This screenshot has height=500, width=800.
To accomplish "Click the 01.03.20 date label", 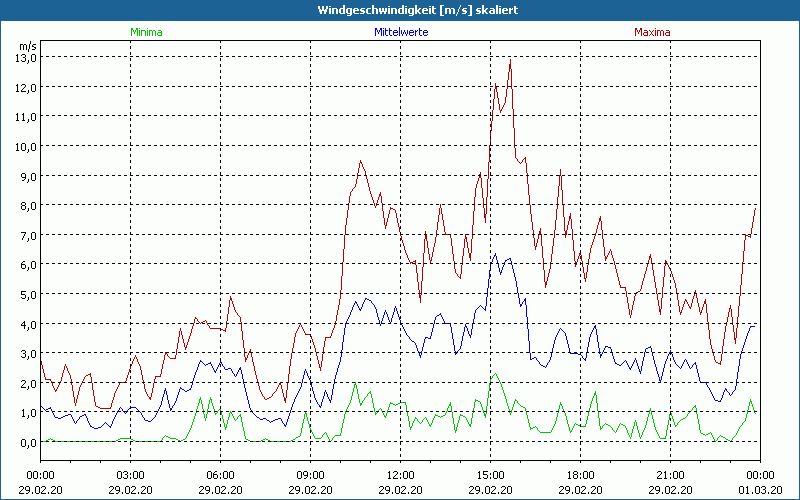I will 760,490.
